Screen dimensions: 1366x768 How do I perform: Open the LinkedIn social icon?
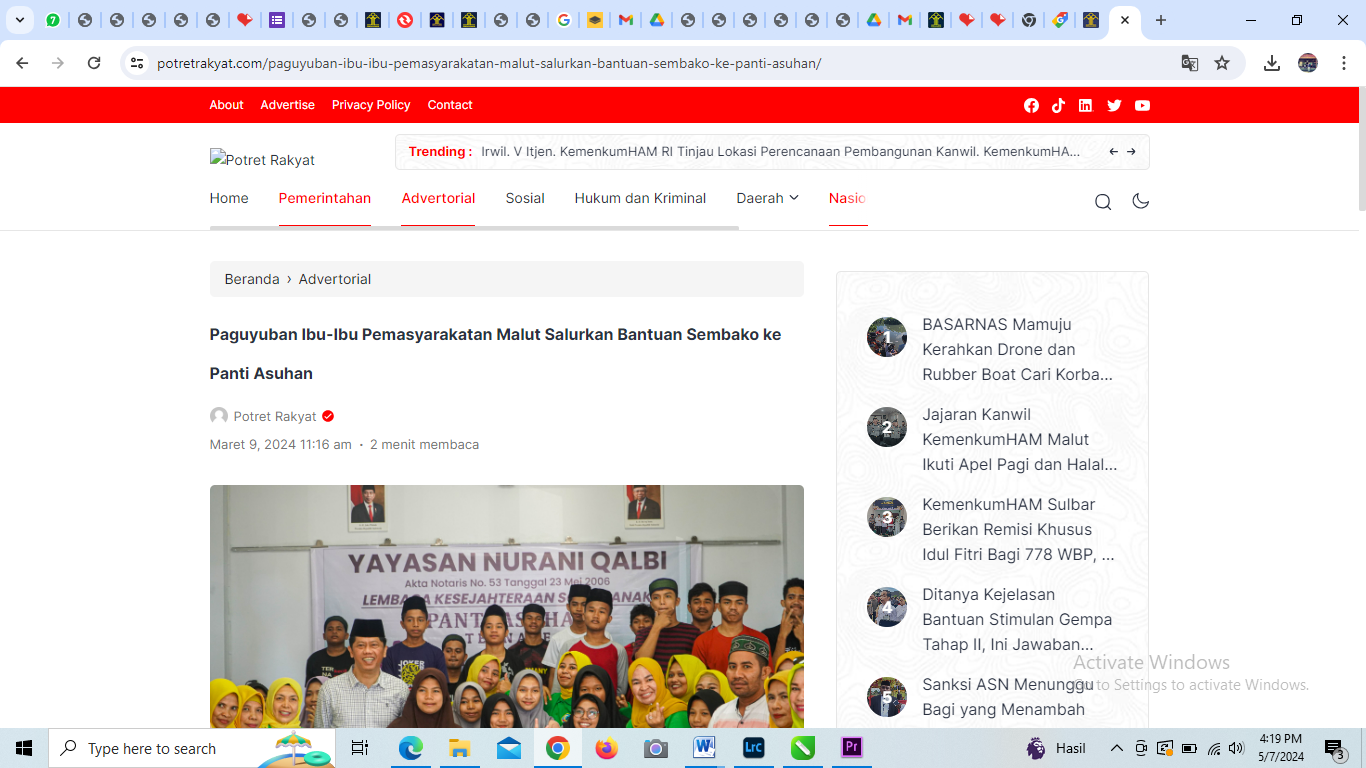click(x=1085, y=105)
